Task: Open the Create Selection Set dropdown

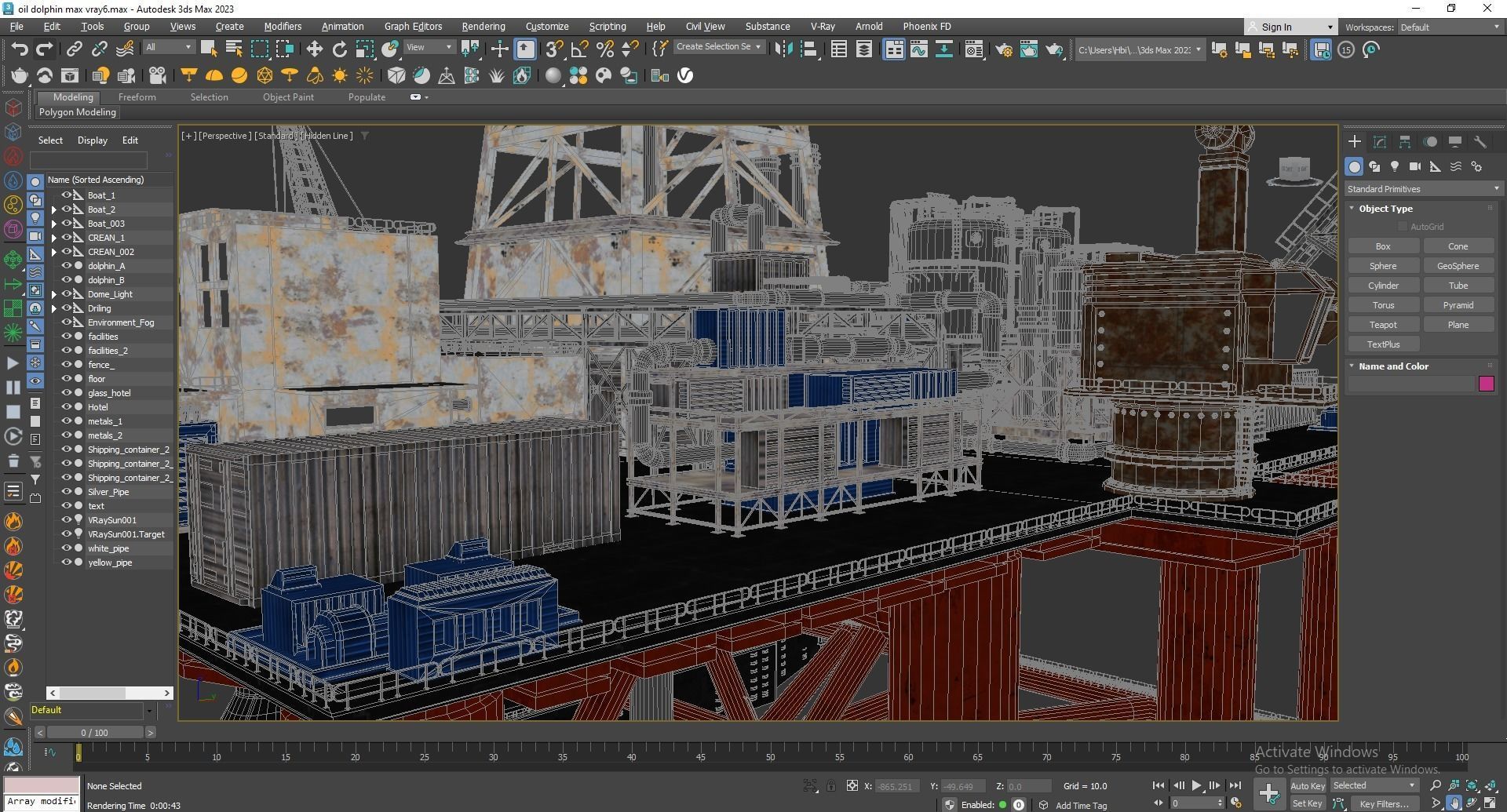Action: point(719,47)
